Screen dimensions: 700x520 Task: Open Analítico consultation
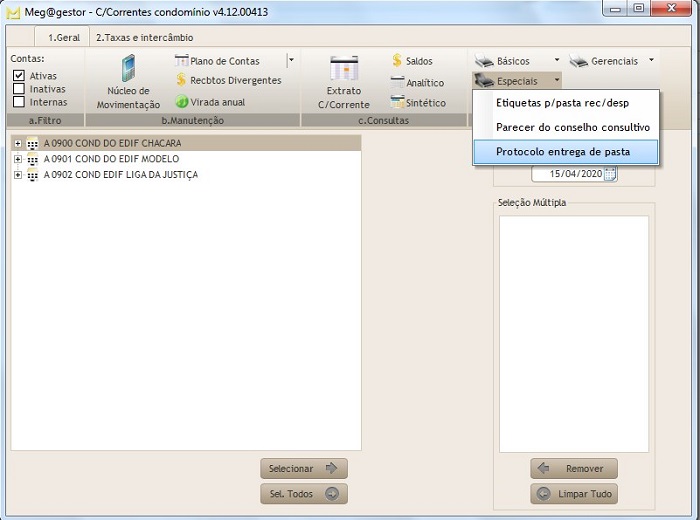coord(417,82)
